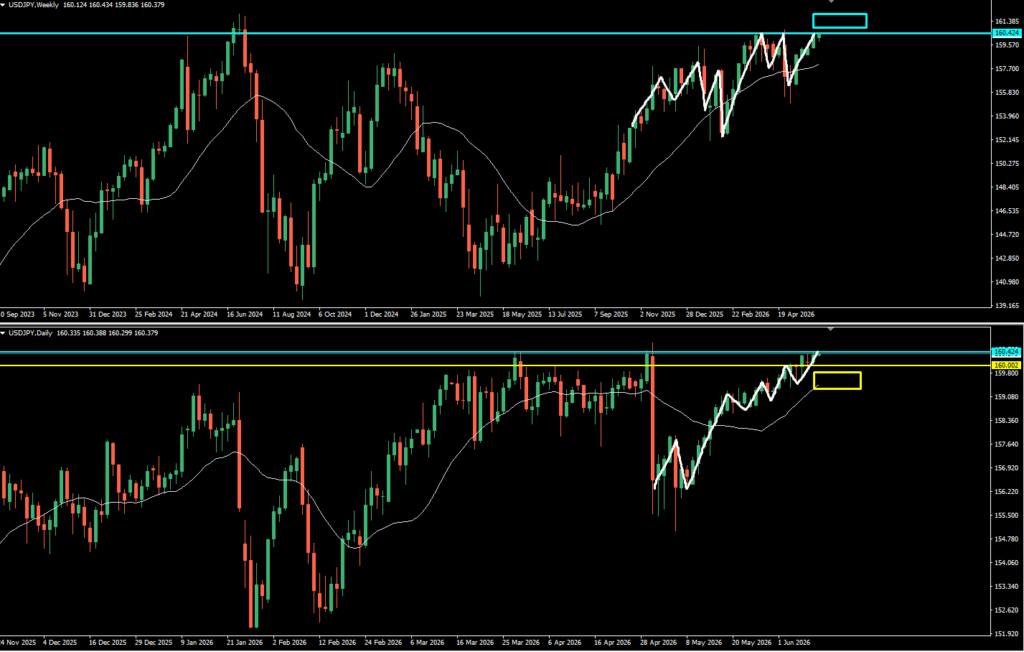
Task: Click the 21 Apr 2024 date label
Action: 200,314
